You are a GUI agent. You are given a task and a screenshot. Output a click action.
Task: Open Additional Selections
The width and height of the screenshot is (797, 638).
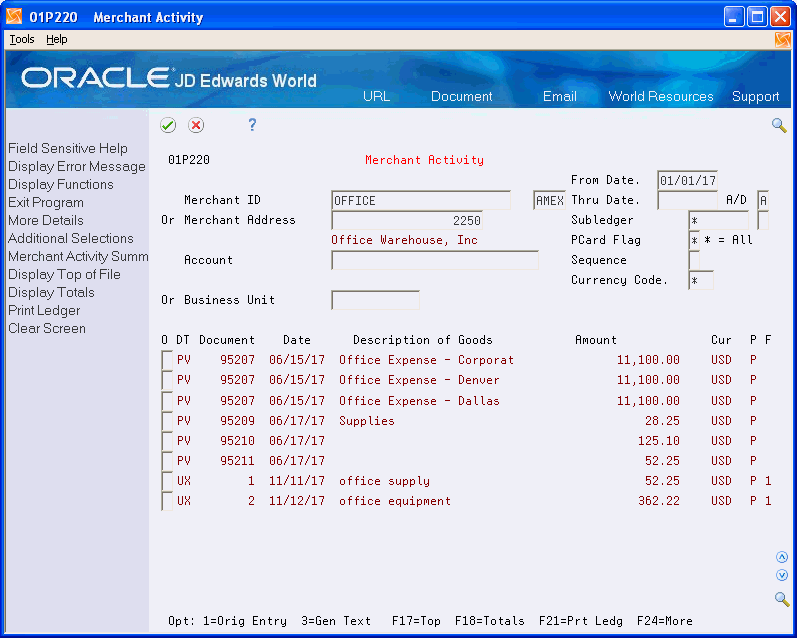pyautogui.click(x=71, y=238)
